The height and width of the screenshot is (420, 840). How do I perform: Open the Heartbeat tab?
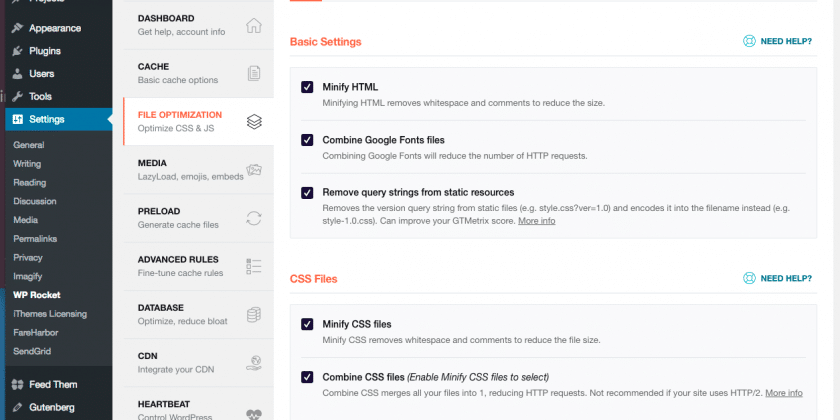click(x=198, y=404)
